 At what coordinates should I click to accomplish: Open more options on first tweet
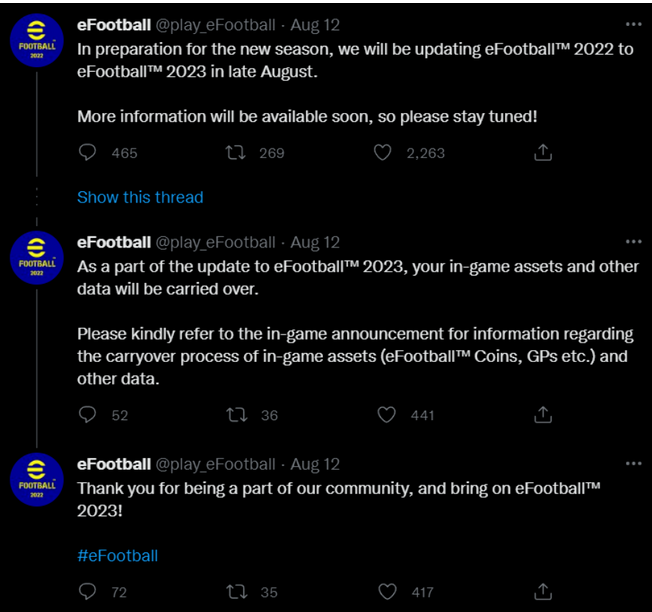(x=633, y=25)
